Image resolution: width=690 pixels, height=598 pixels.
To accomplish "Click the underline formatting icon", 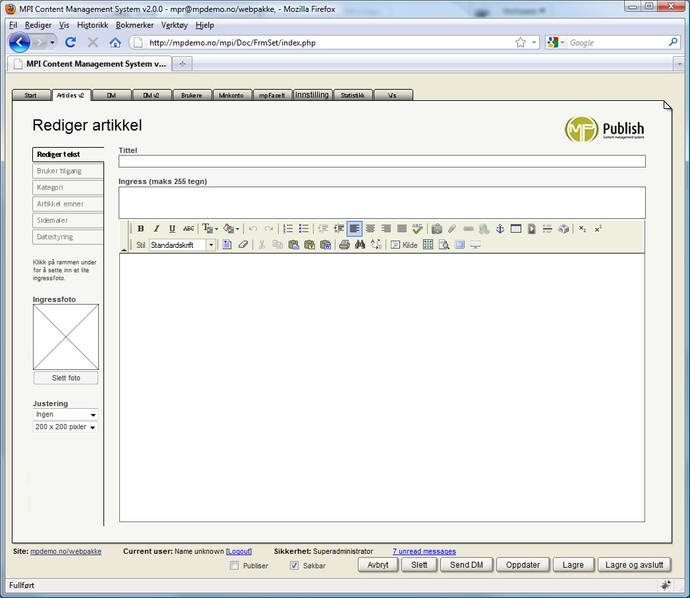I will pyautogui.click(x=172, y=229).
